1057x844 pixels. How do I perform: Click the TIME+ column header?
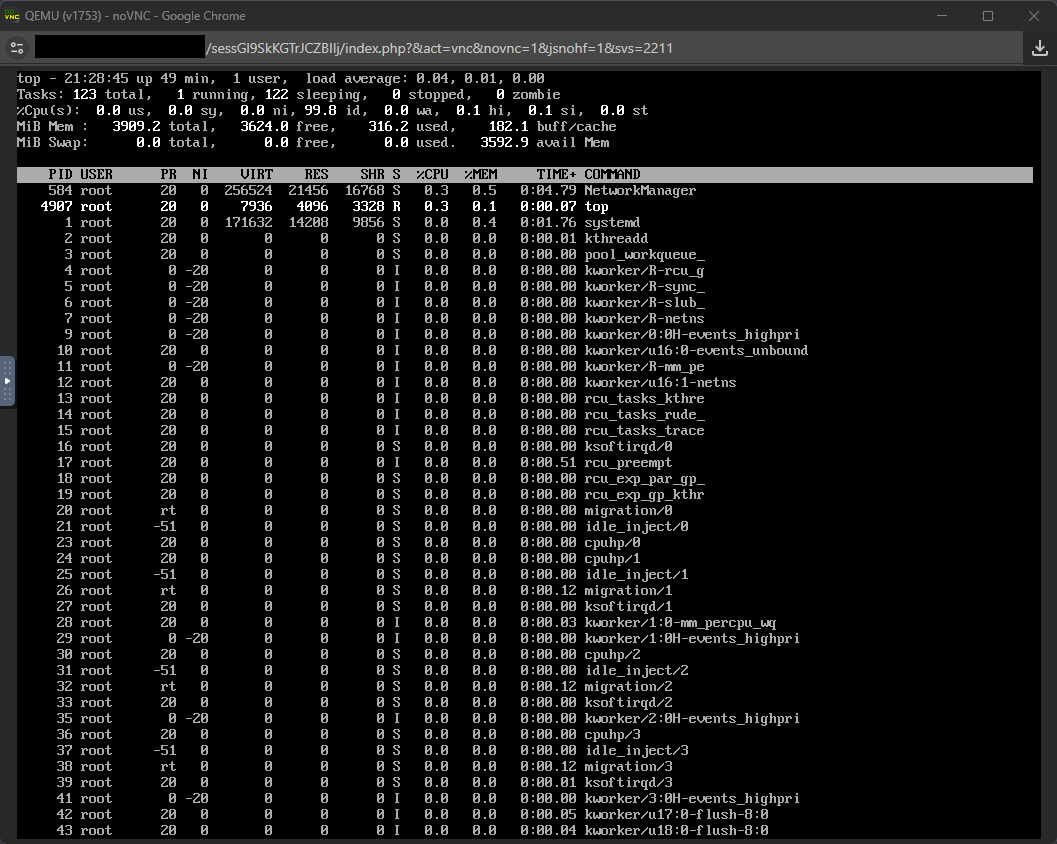pos(556,175)
